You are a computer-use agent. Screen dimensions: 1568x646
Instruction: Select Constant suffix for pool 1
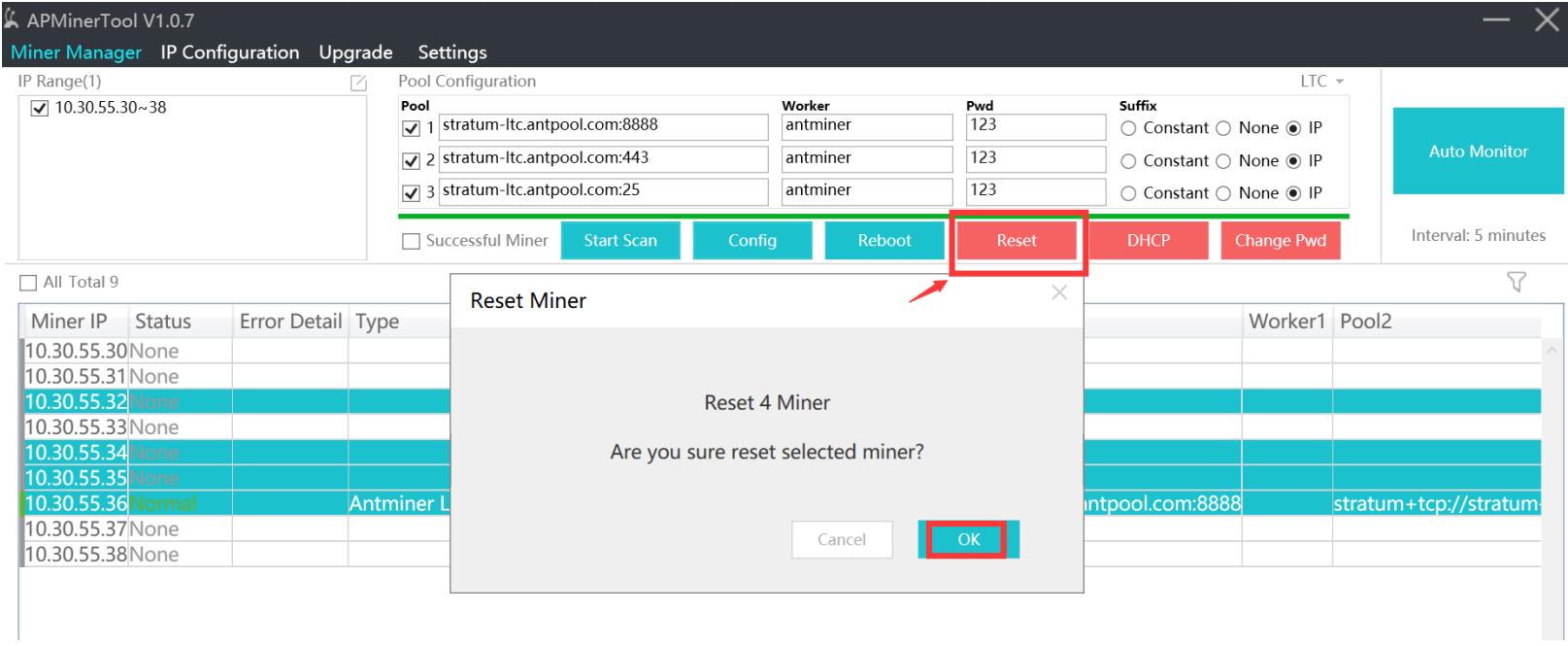pos(1128,128)
